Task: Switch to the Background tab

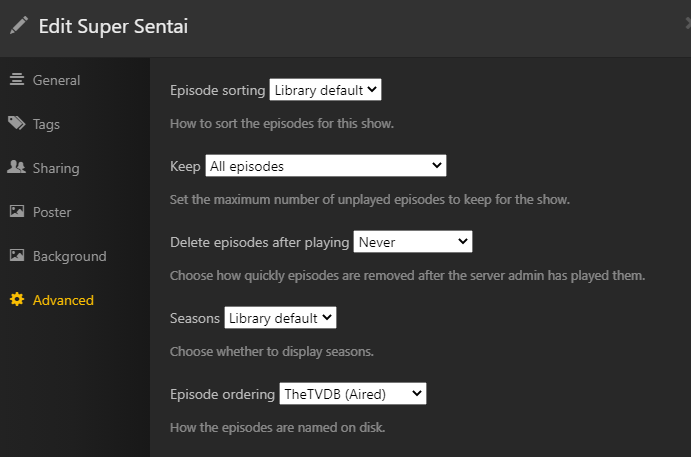Action: [x=69, y=256]
